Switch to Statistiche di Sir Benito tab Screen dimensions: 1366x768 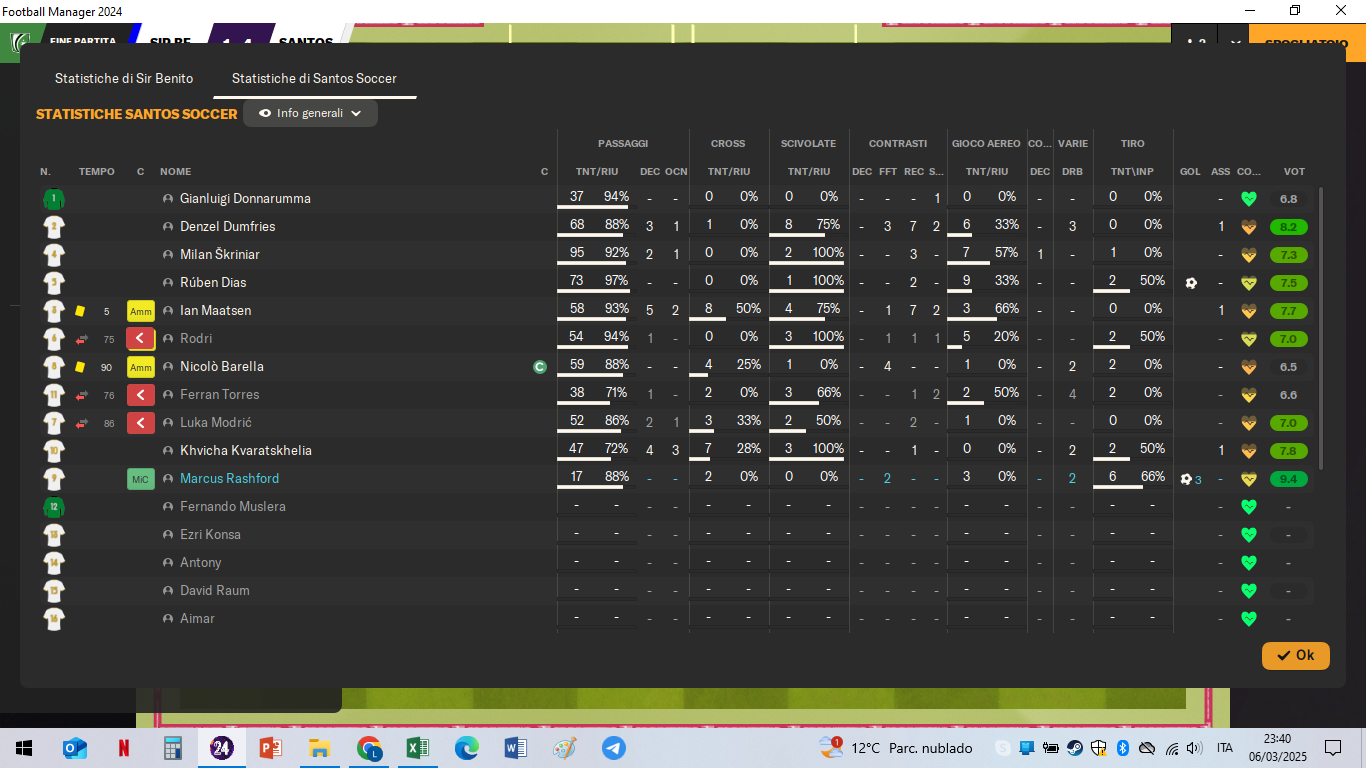124,78
